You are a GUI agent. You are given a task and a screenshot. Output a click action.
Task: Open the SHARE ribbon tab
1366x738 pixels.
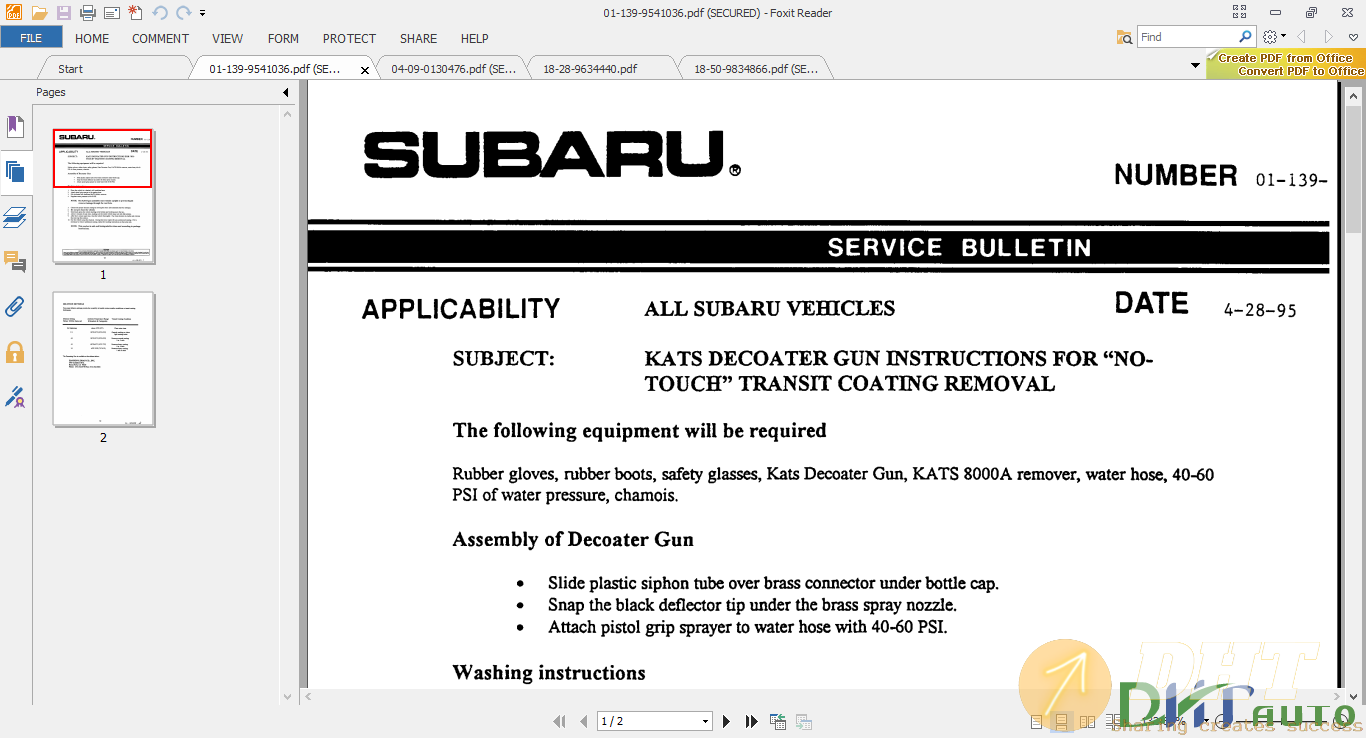418,38
